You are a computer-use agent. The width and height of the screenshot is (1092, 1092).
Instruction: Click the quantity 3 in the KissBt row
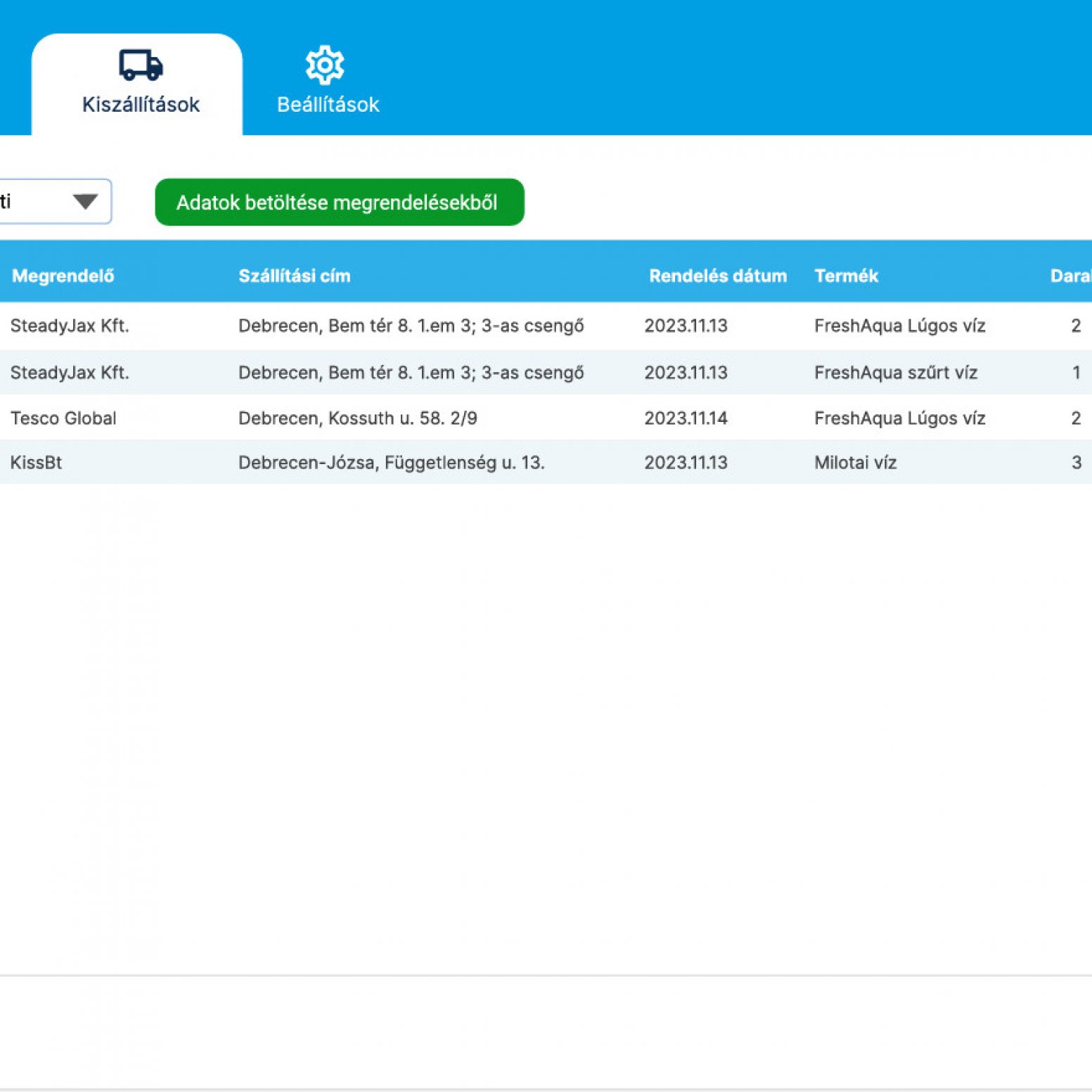coord(1076,463)
